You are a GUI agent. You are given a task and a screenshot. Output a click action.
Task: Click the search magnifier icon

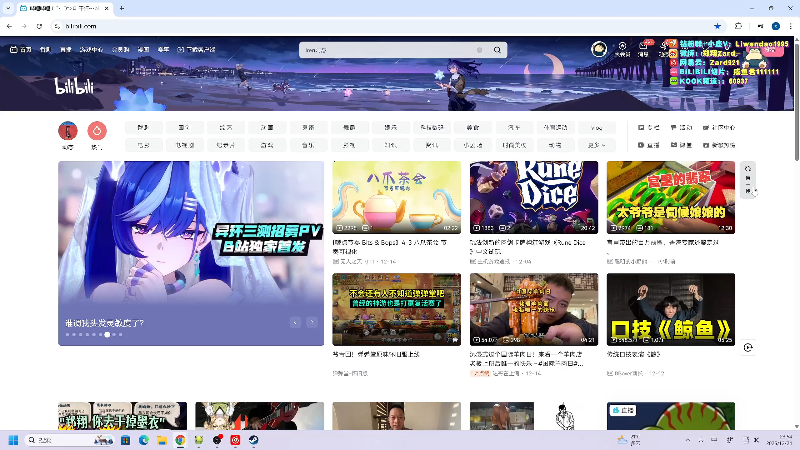[x=497, y=50]
